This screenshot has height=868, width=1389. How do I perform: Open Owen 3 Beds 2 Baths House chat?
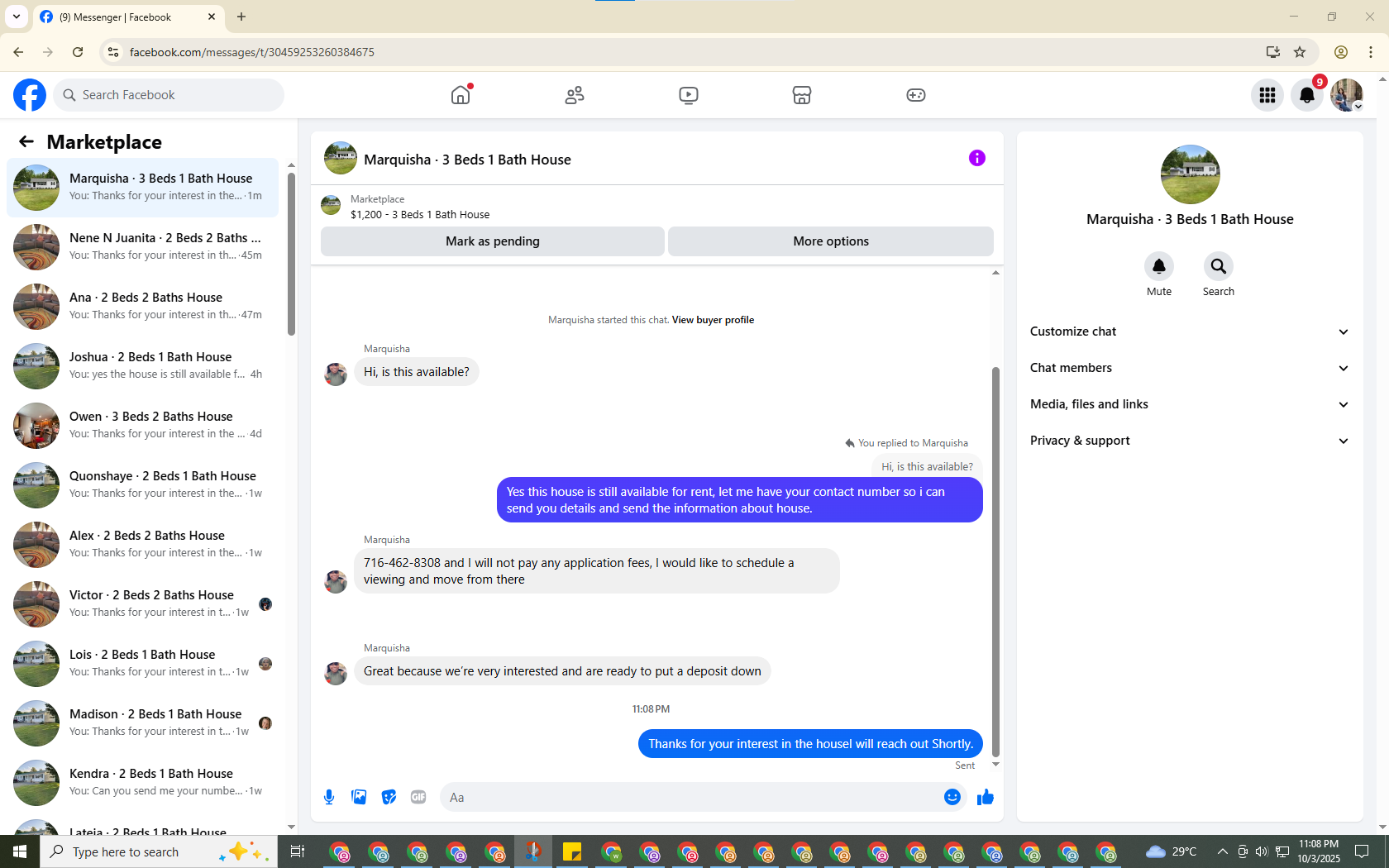click(142, 426)
